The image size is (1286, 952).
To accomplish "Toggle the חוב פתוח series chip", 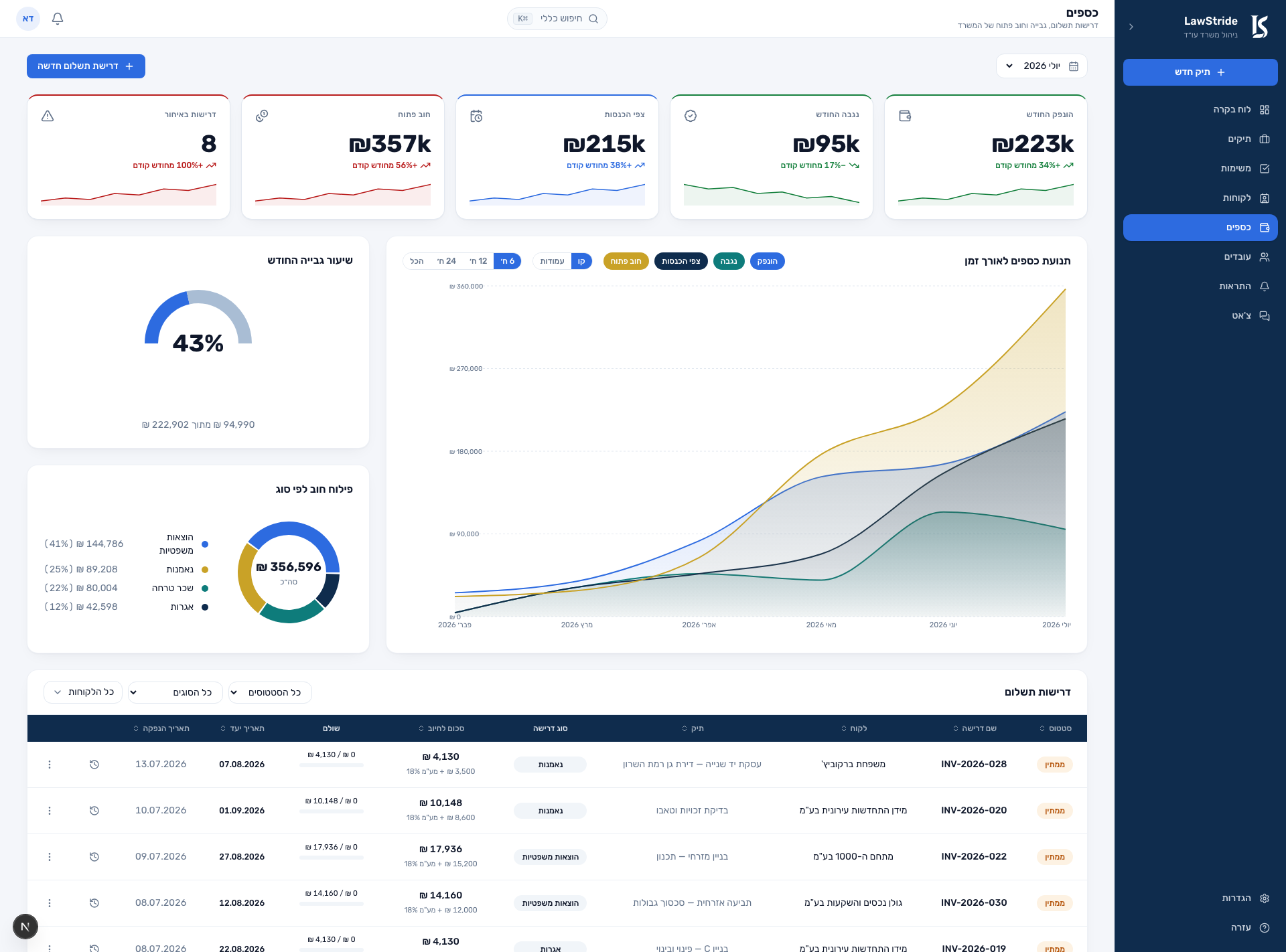I will pos(626,261).
